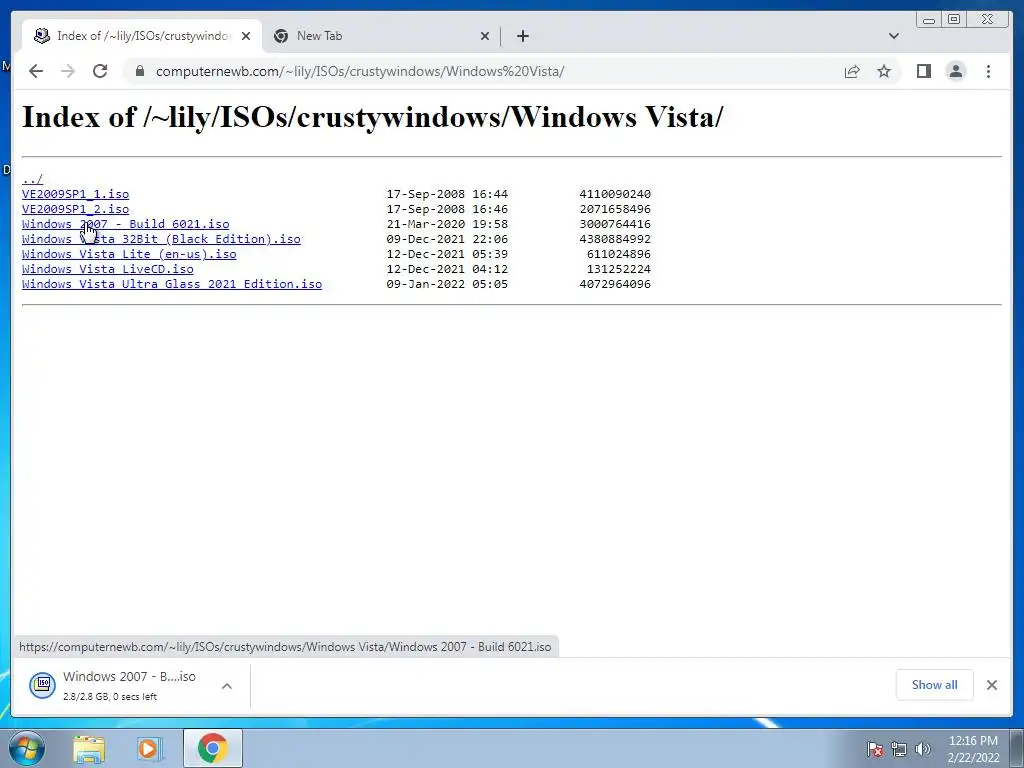Expand the tab search dropdown arrow
Image resolution: width=1024 pixels, height=768 pixels.
pyautogui.click(x=893, y=36)
